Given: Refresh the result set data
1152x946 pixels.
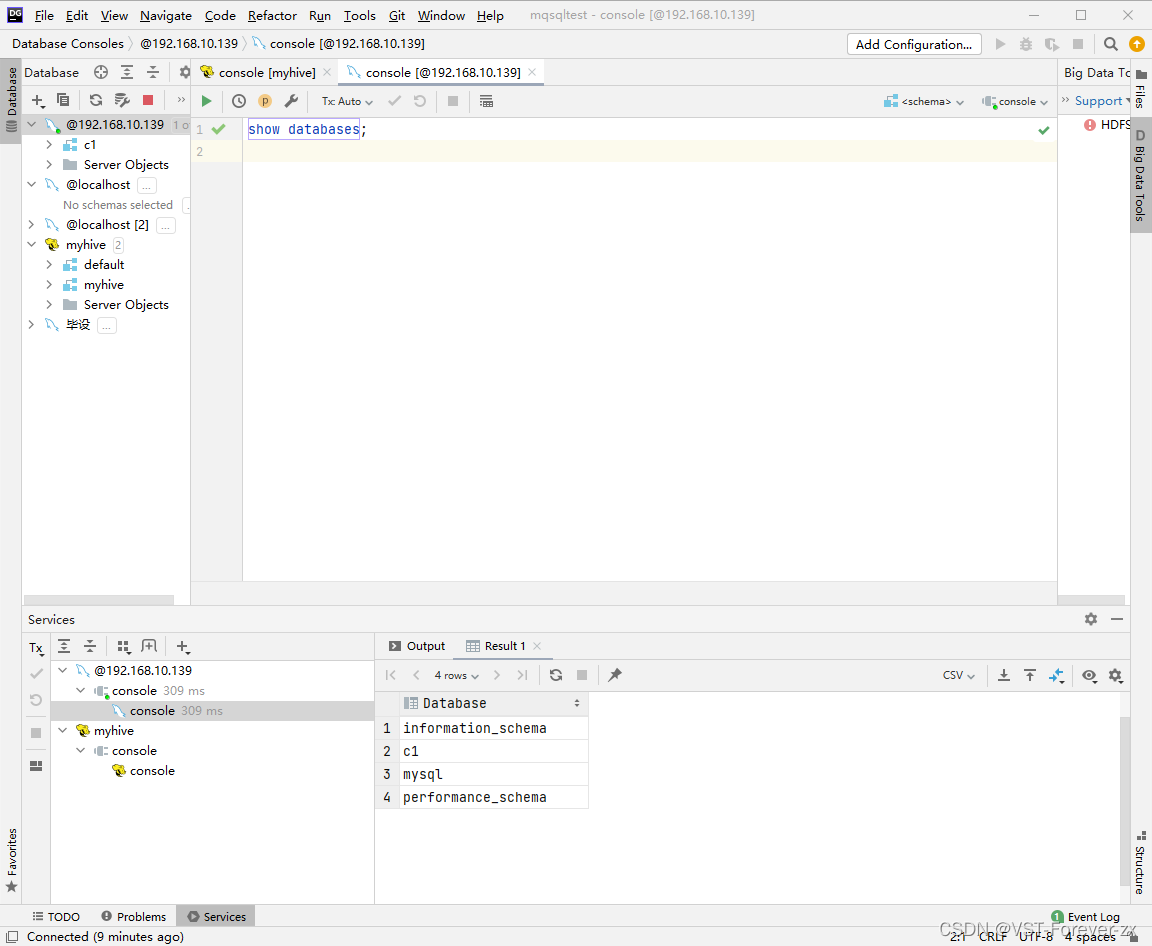Looking at the screenshot, I should tap(558, 675).
